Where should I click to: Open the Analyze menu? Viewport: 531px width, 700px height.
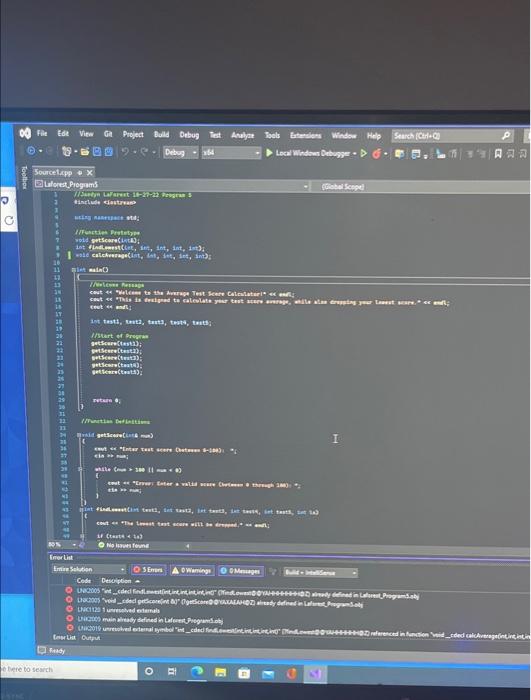pos(243,135)
